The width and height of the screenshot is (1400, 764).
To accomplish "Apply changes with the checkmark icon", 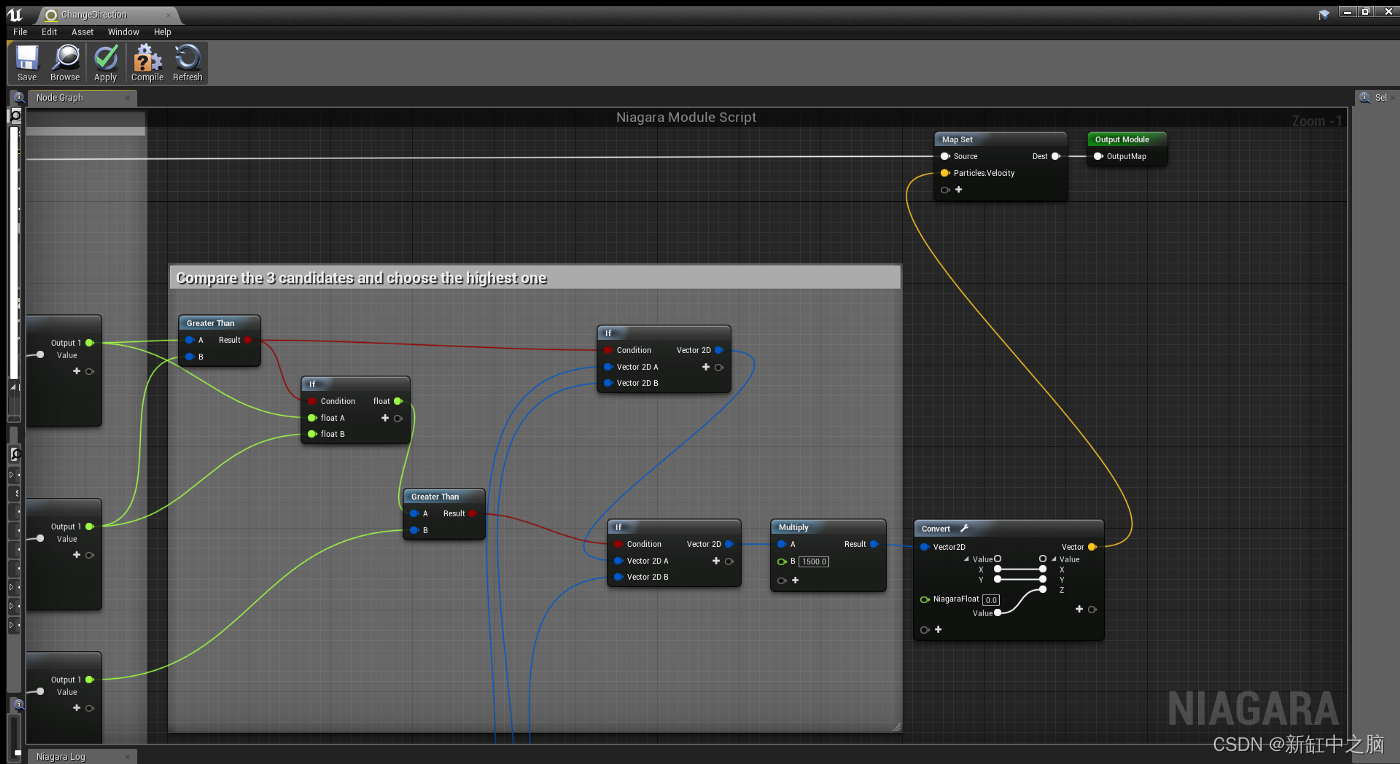I will (x=105, y=63).
